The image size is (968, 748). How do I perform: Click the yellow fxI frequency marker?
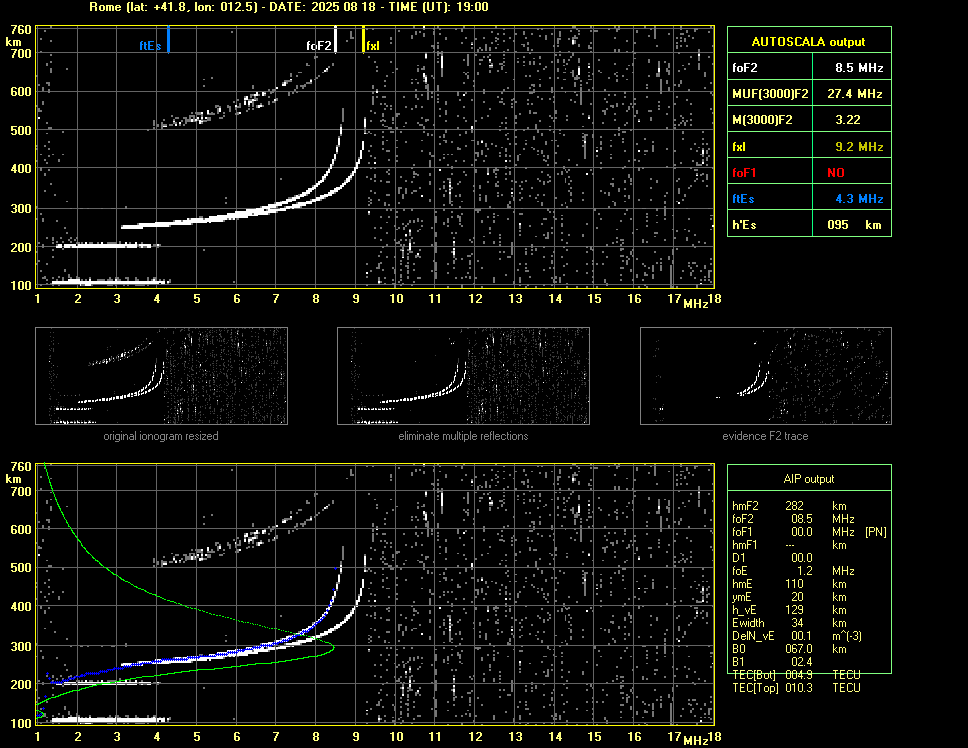[x=363, y=39]
